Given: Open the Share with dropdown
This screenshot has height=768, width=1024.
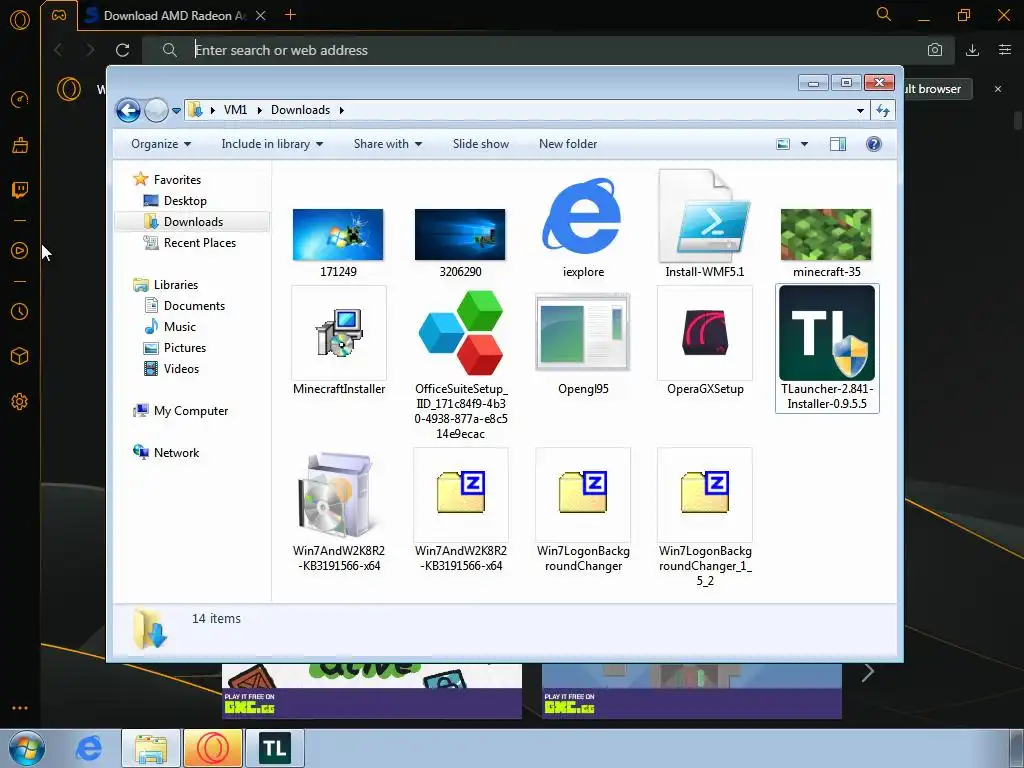Looking at the screenshot, I should click(387, 144).
